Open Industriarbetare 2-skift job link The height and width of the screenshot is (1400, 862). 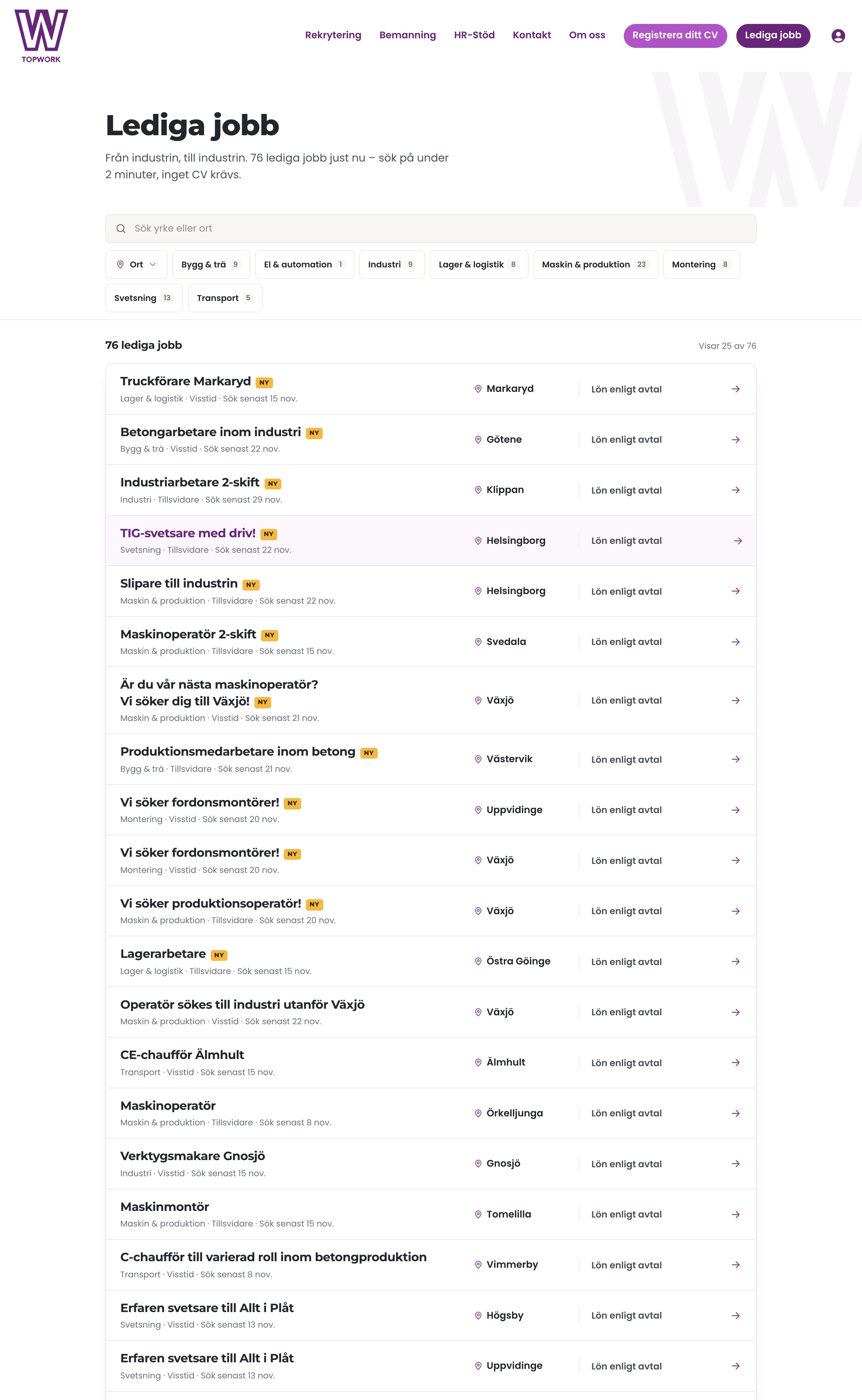[x=190, y=483]
